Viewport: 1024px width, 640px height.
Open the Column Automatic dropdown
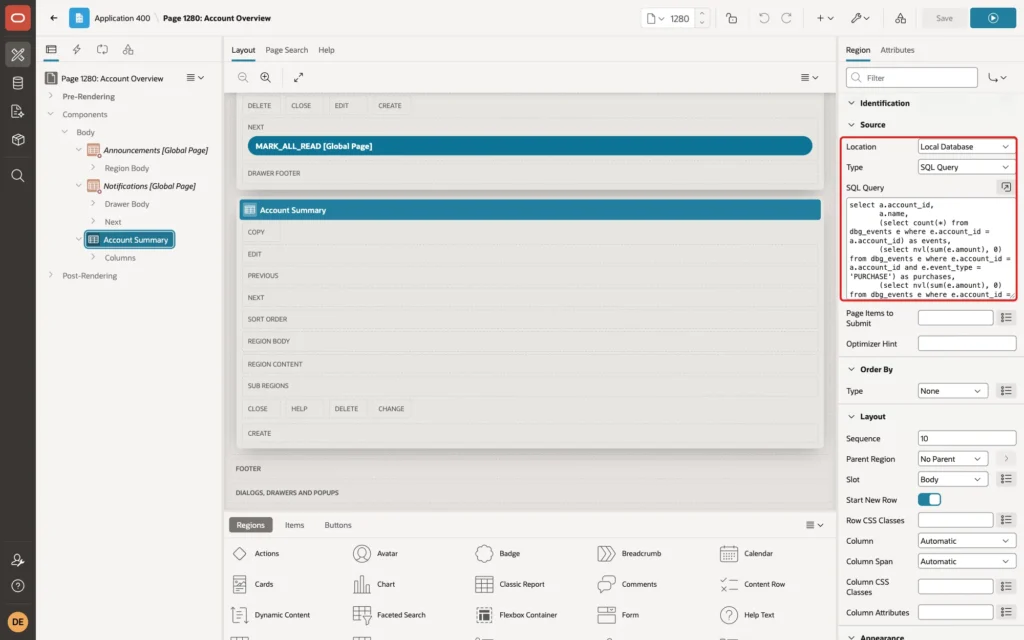pyautogui.click(x=966, y=541)
